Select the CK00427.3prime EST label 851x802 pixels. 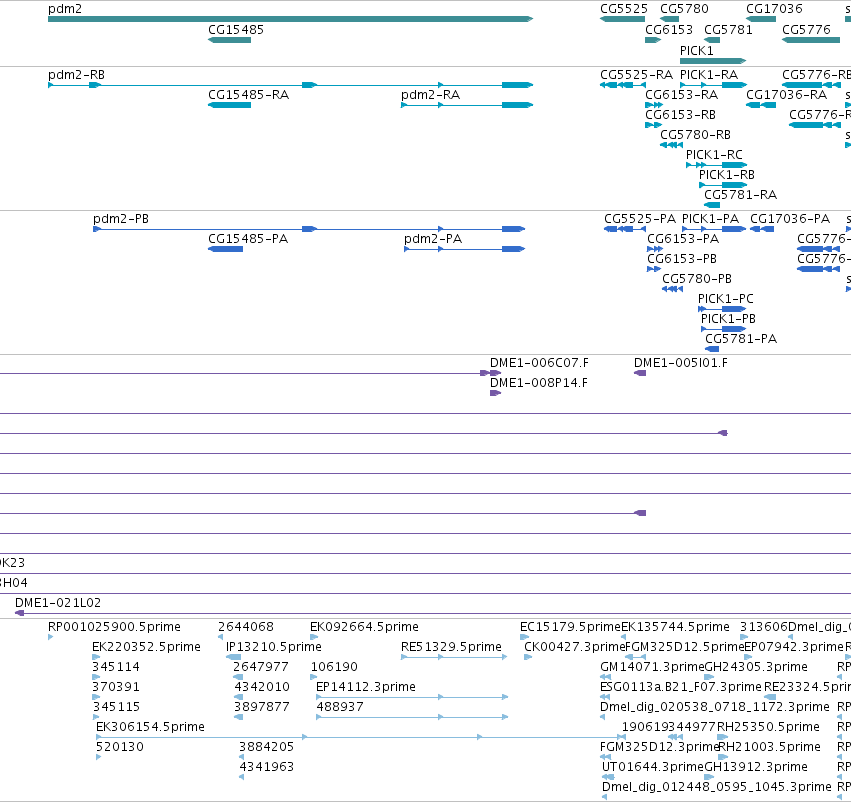point(575,647)
